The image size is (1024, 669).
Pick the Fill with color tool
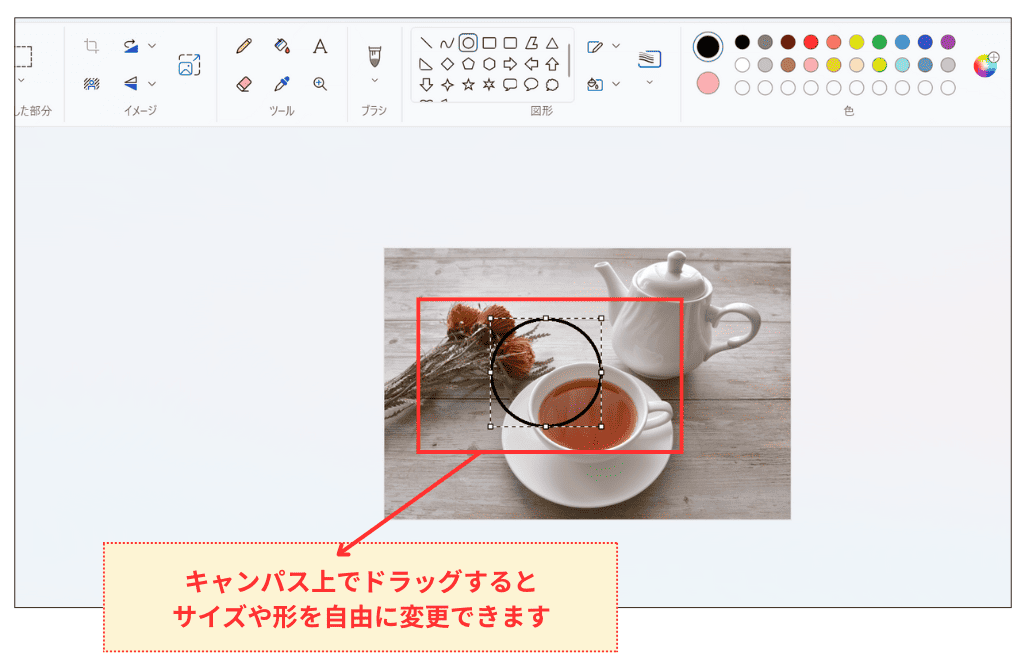(x=282, y=46)
